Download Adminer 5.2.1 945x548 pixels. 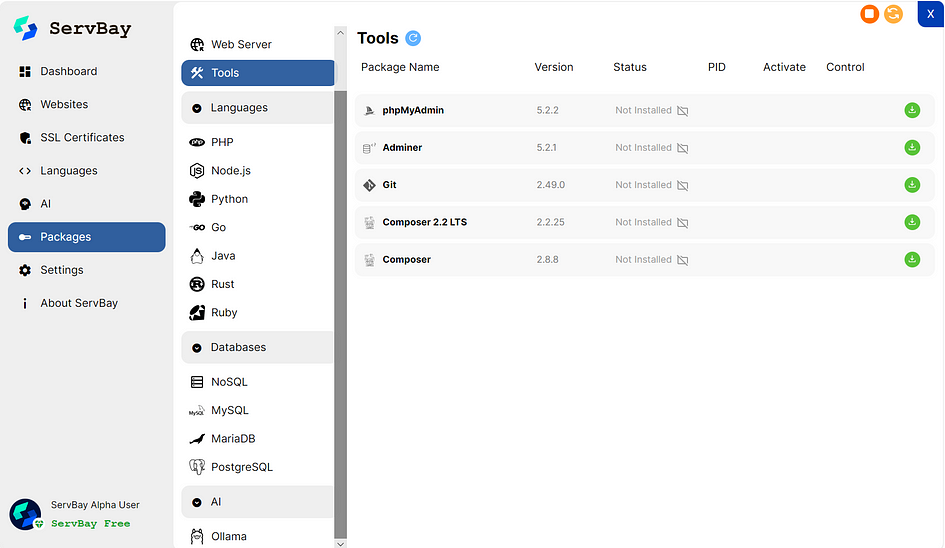(912, 148)
